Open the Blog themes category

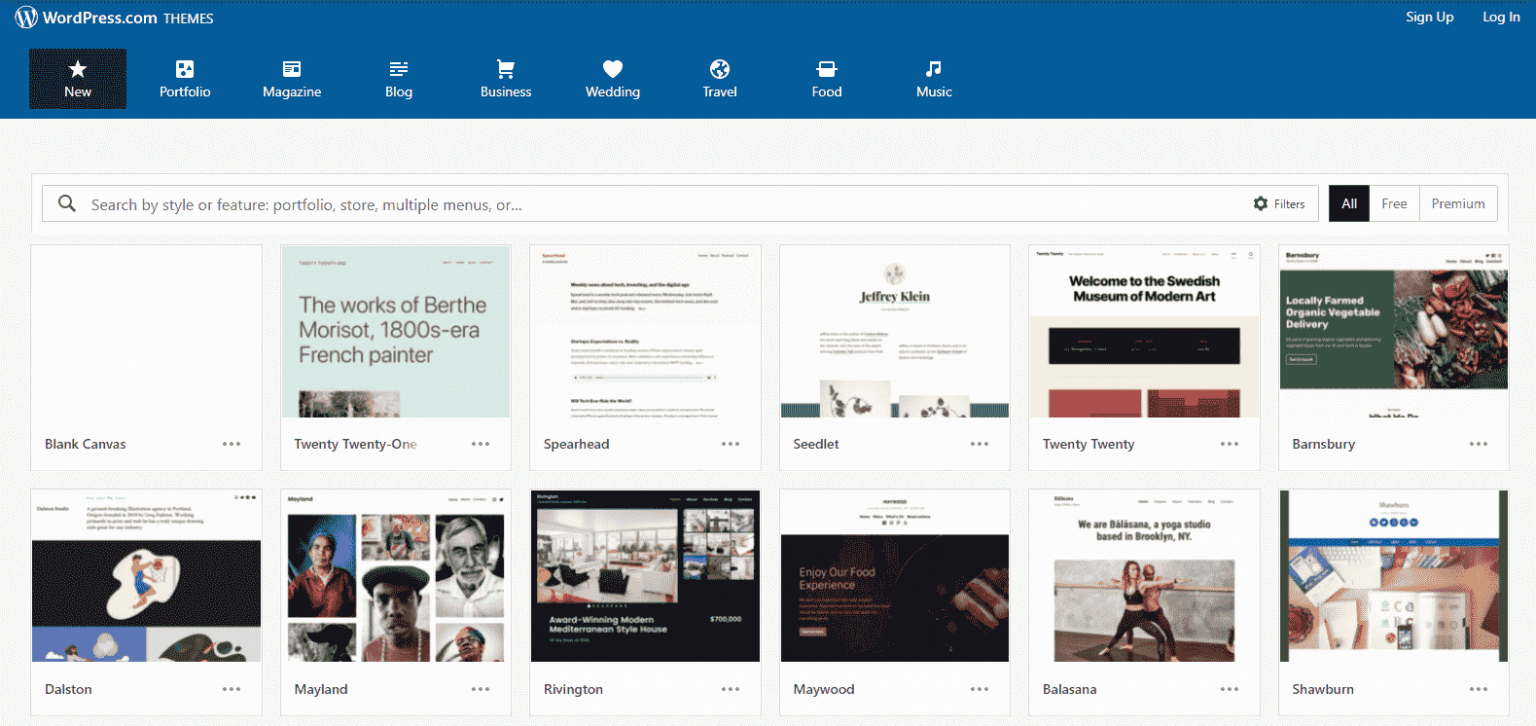[x=398, y=78]
